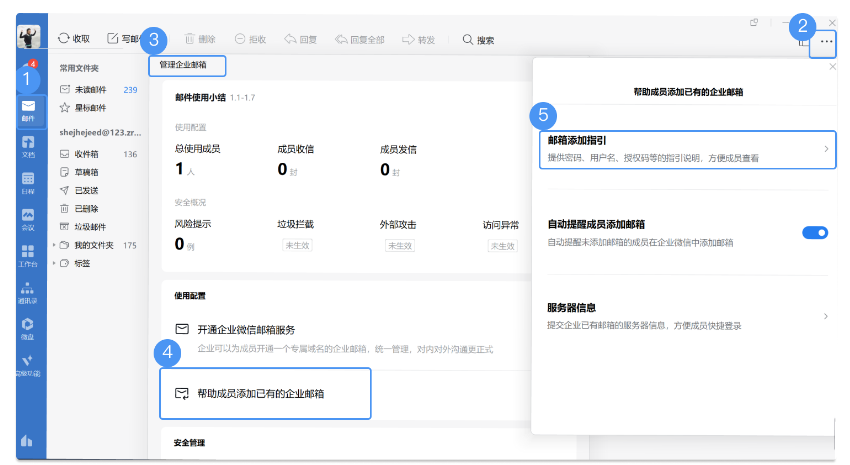This screenshot has width=850, height=465.
Task: Click the user avatar at top left
Action: pyautogui.click(x=29, y=38)
